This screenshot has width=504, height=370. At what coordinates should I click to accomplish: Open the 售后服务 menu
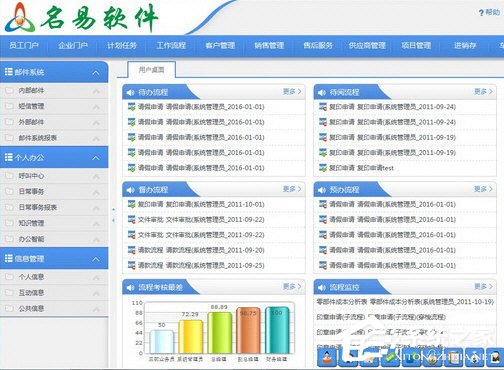[318, 45]
